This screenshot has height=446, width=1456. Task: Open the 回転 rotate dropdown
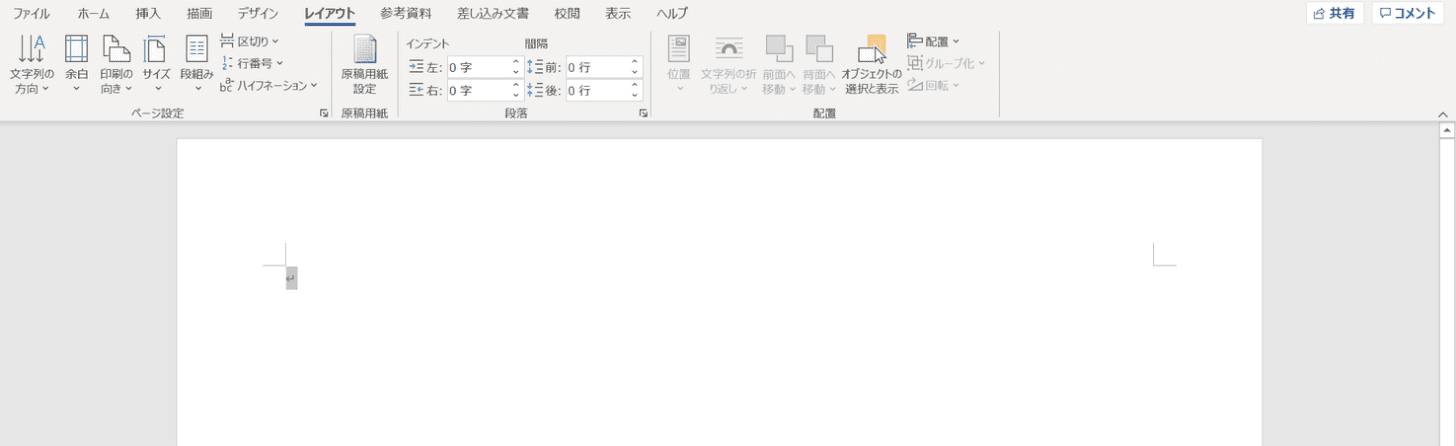point(934,85)
